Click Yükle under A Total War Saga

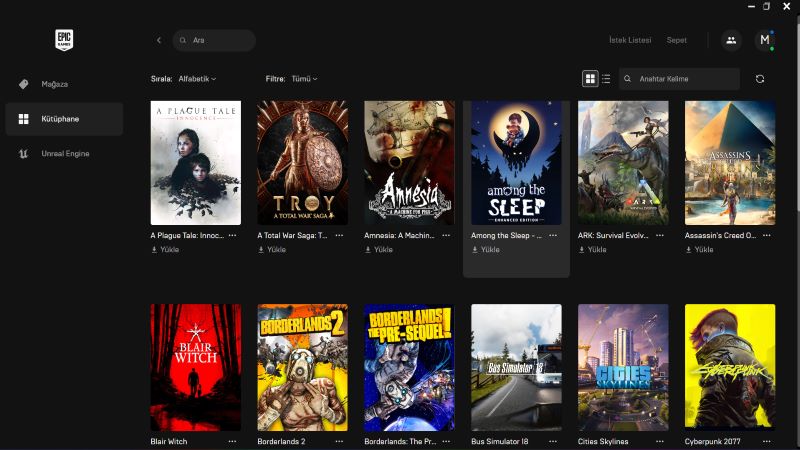(x=272, y=250)
